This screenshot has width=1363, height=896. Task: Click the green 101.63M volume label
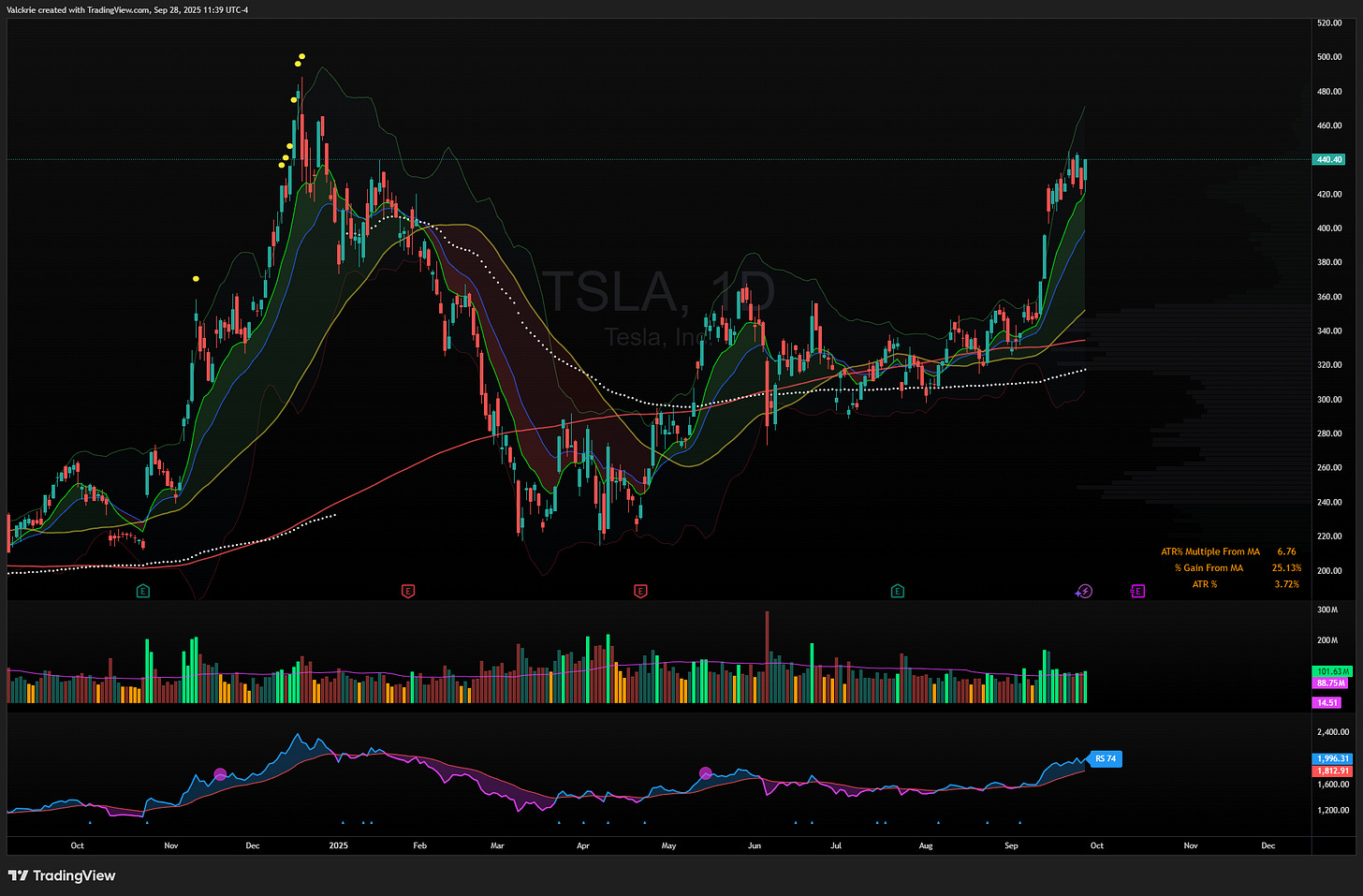point(1332,671)
